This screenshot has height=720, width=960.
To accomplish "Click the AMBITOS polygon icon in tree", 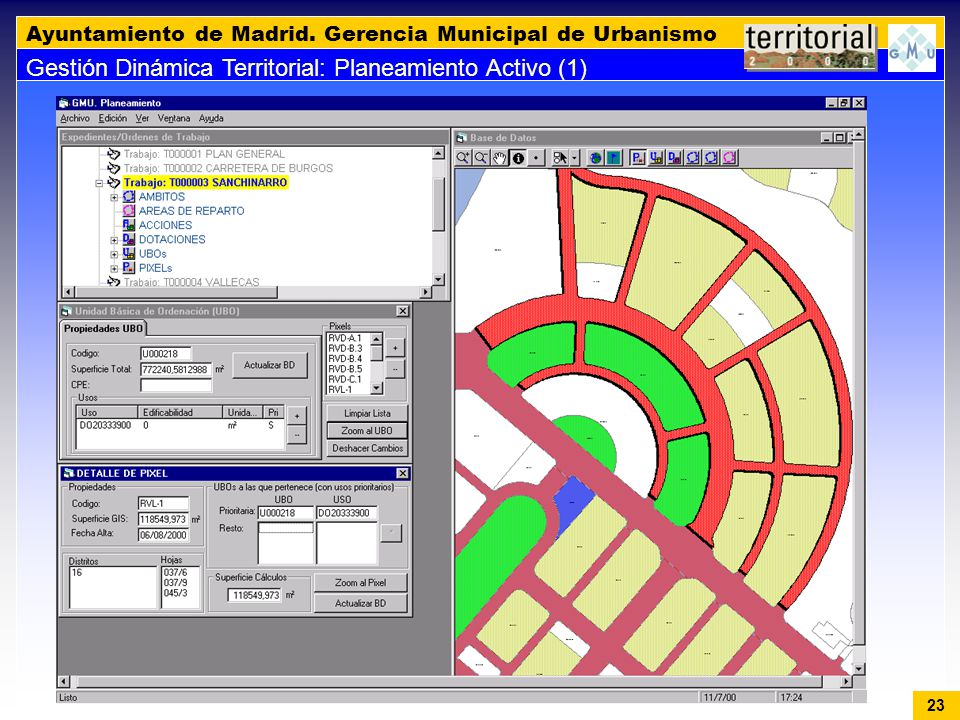I will coord(129,197).
